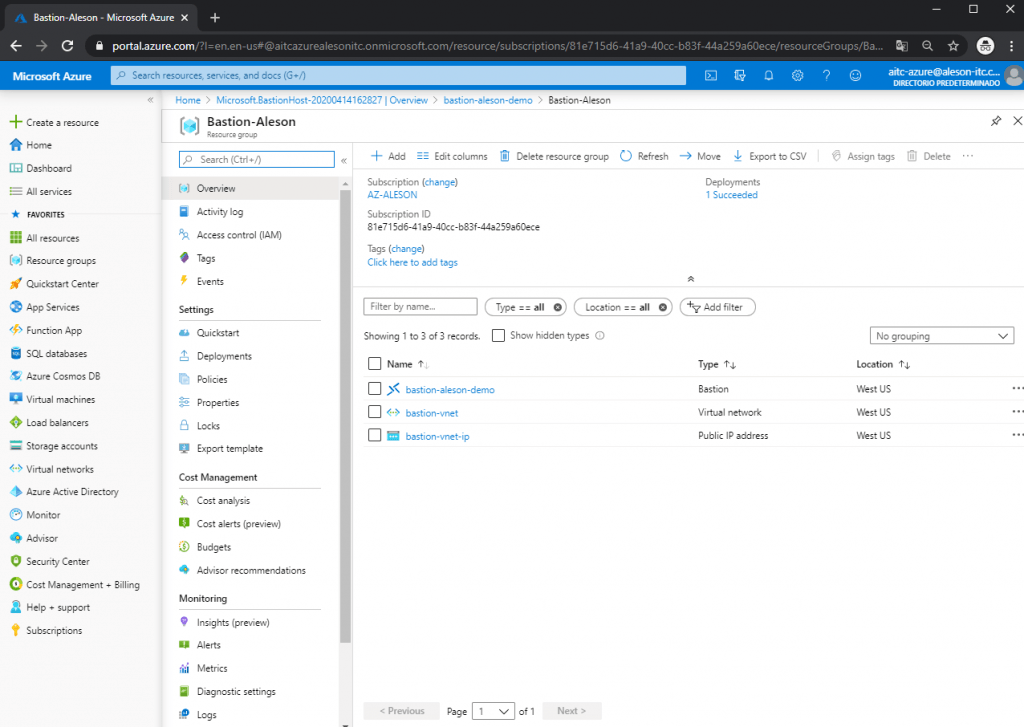Viewport: 1024px width, 727px height.
Task: Open notifications bell icon
Action: coord(769,76)
